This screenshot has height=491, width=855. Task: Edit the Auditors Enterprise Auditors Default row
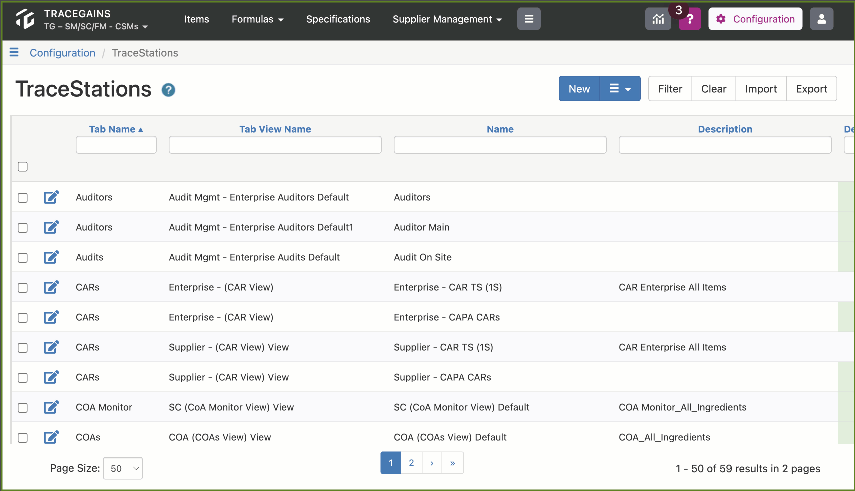pos(51,197)
